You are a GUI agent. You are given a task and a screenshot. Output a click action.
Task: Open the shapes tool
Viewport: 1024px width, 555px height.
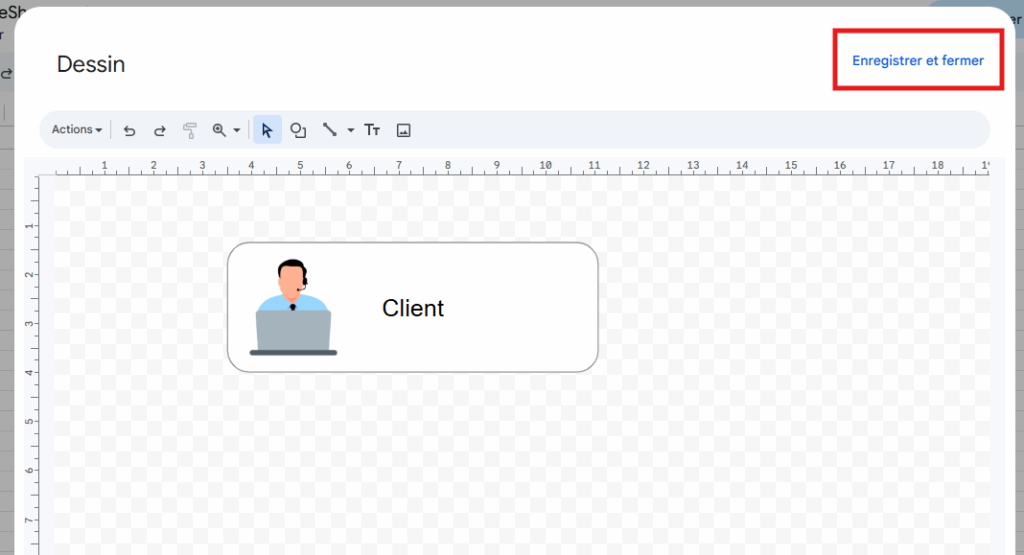coord(298,130)
